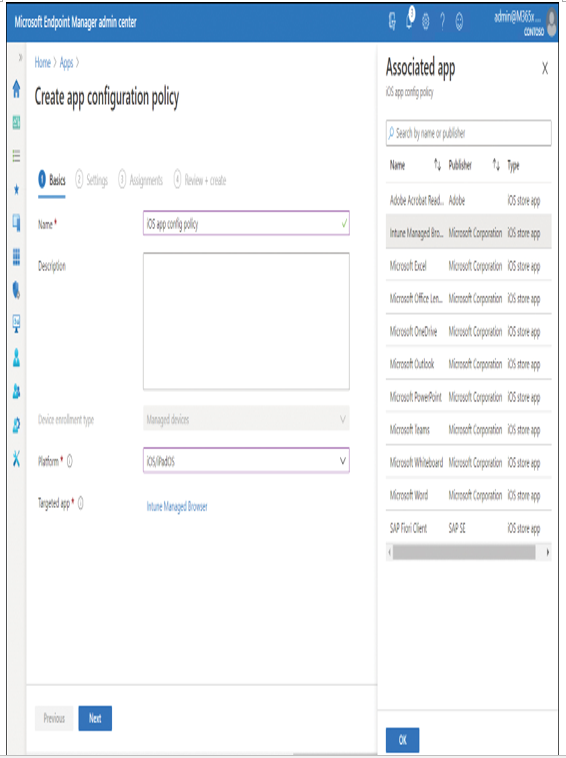This screenshot has width=566, height=758.
Task: Select the Review + create step tab
Action: coord(200,180)
